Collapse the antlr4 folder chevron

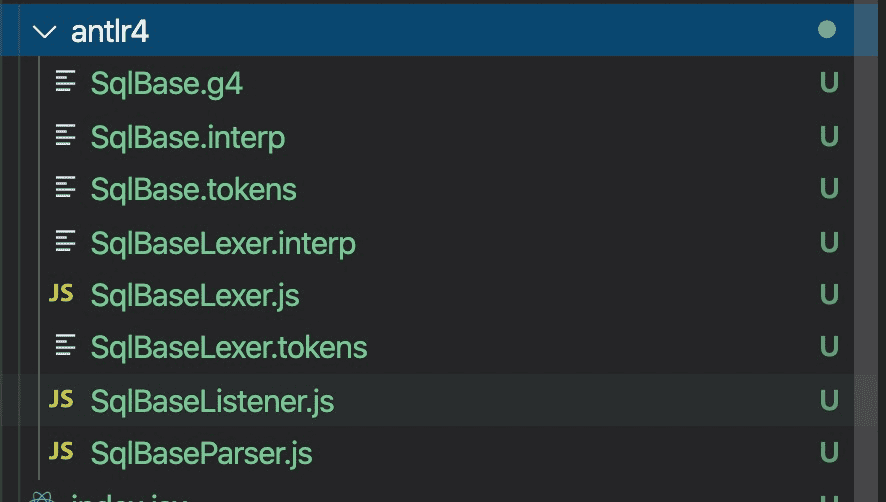pos(45,31)
